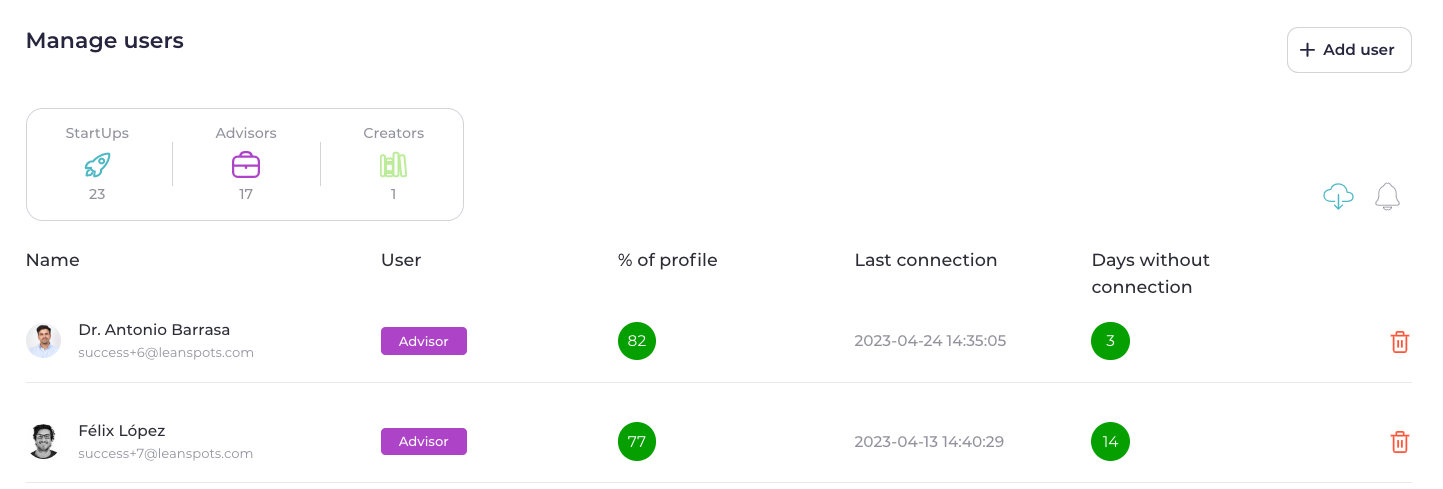Select the Advisors briefcase icon
The width and height of the screenshot is (1443, 489).
pos(246,165)
